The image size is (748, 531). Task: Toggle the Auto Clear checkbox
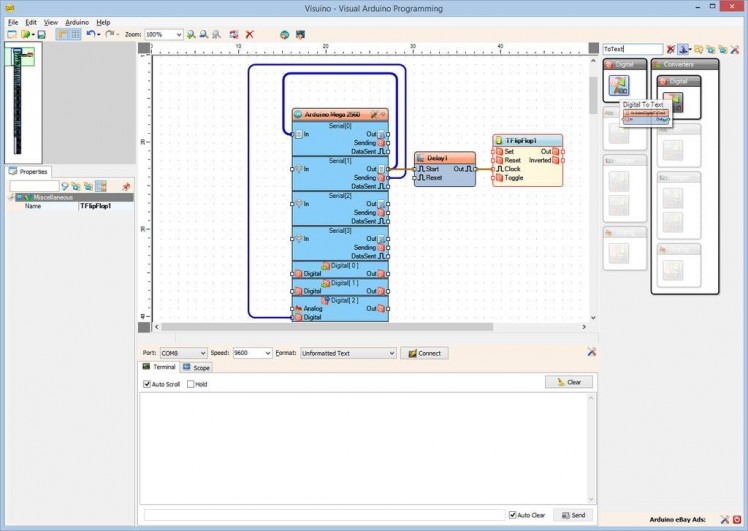click(x=511, y=515)
